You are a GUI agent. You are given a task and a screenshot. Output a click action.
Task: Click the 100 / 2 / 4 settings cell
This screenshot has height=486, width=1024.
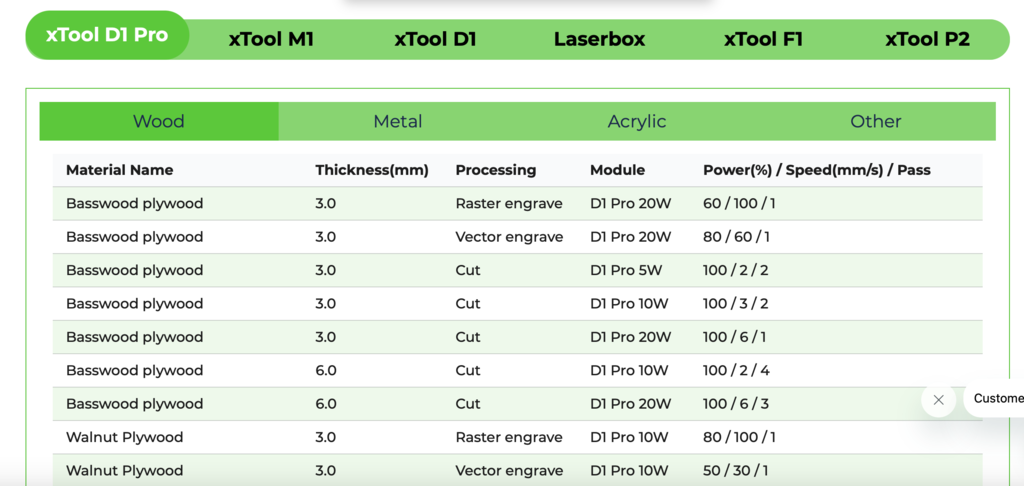pos(736,370)
